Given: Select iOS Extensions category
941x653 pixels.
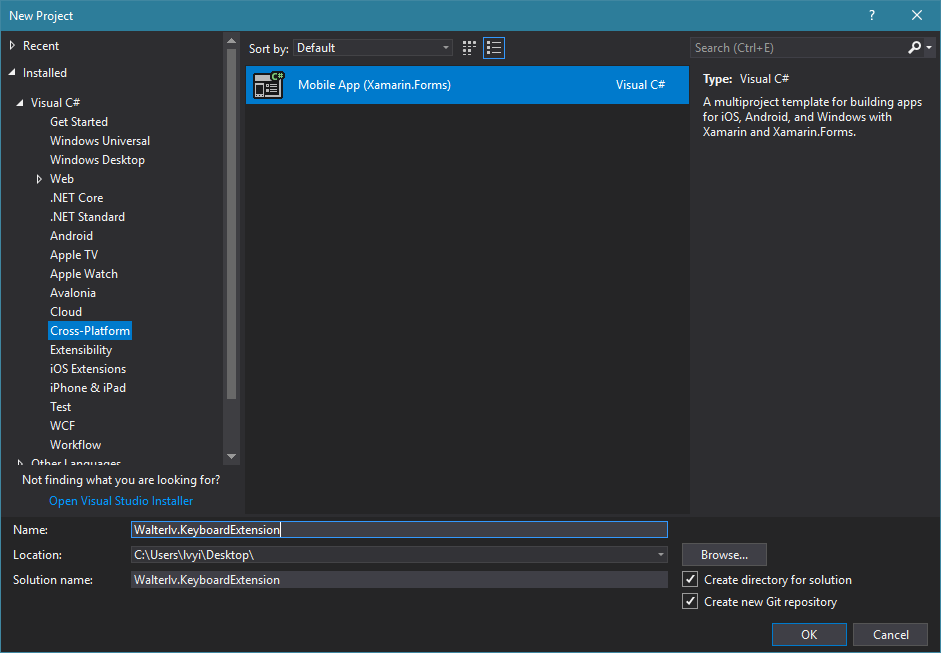Looking at the screenshot, I should pyautogui.click(x=88, y=369).
